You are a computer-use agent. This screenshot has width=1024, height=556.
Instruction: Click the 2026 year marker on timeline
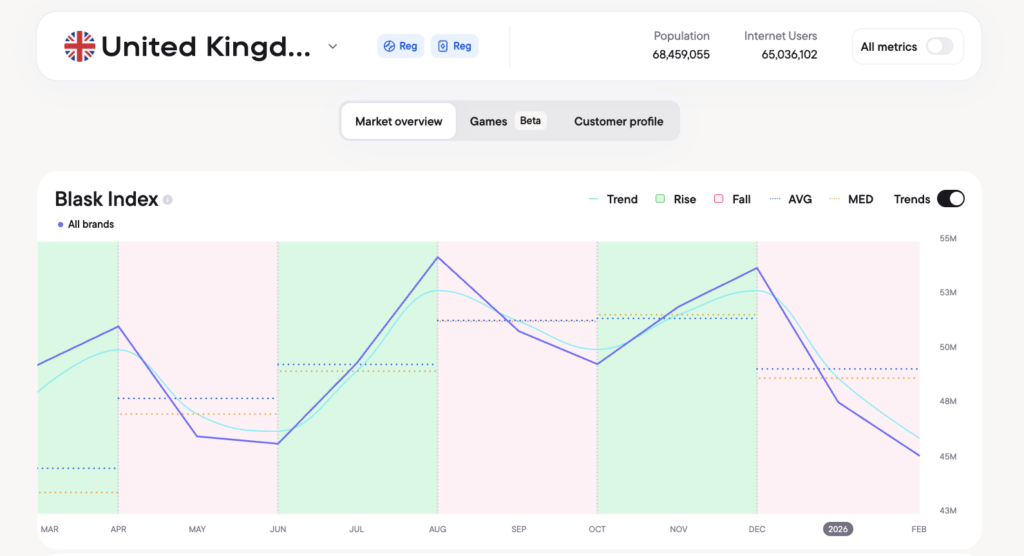point(839,529)
